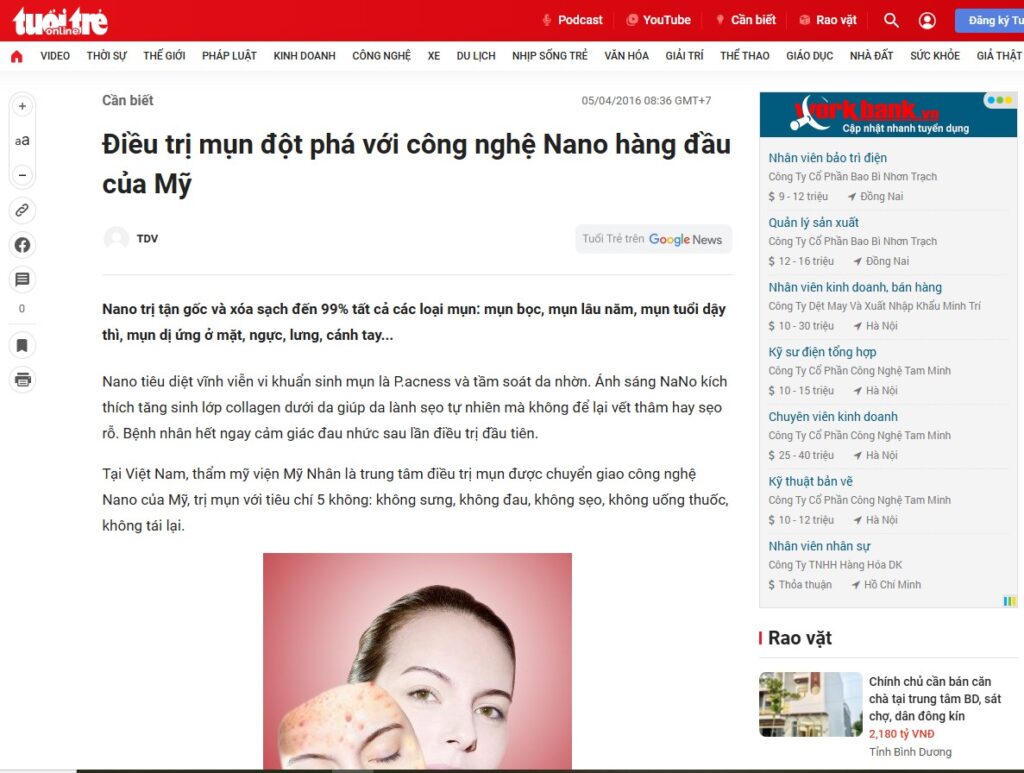Viewport: 1024px width, 773px height.
Task: Go to YouTube link in header
Action: pyautogui.click(x=658, y=20)
